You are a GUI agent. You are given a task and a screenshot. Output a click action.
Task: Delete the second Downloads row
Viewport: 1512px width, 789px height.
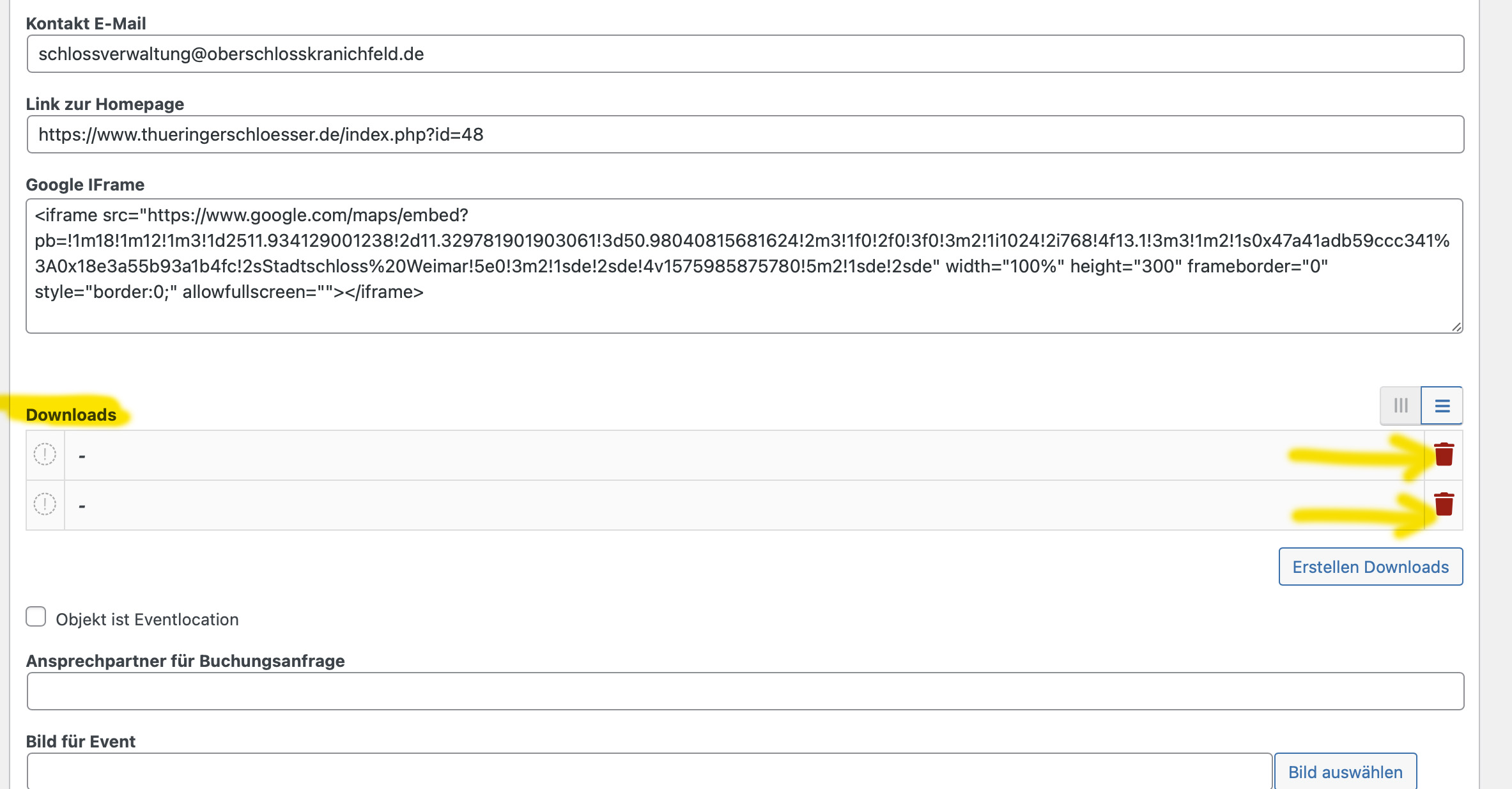tap(1444, 504)
